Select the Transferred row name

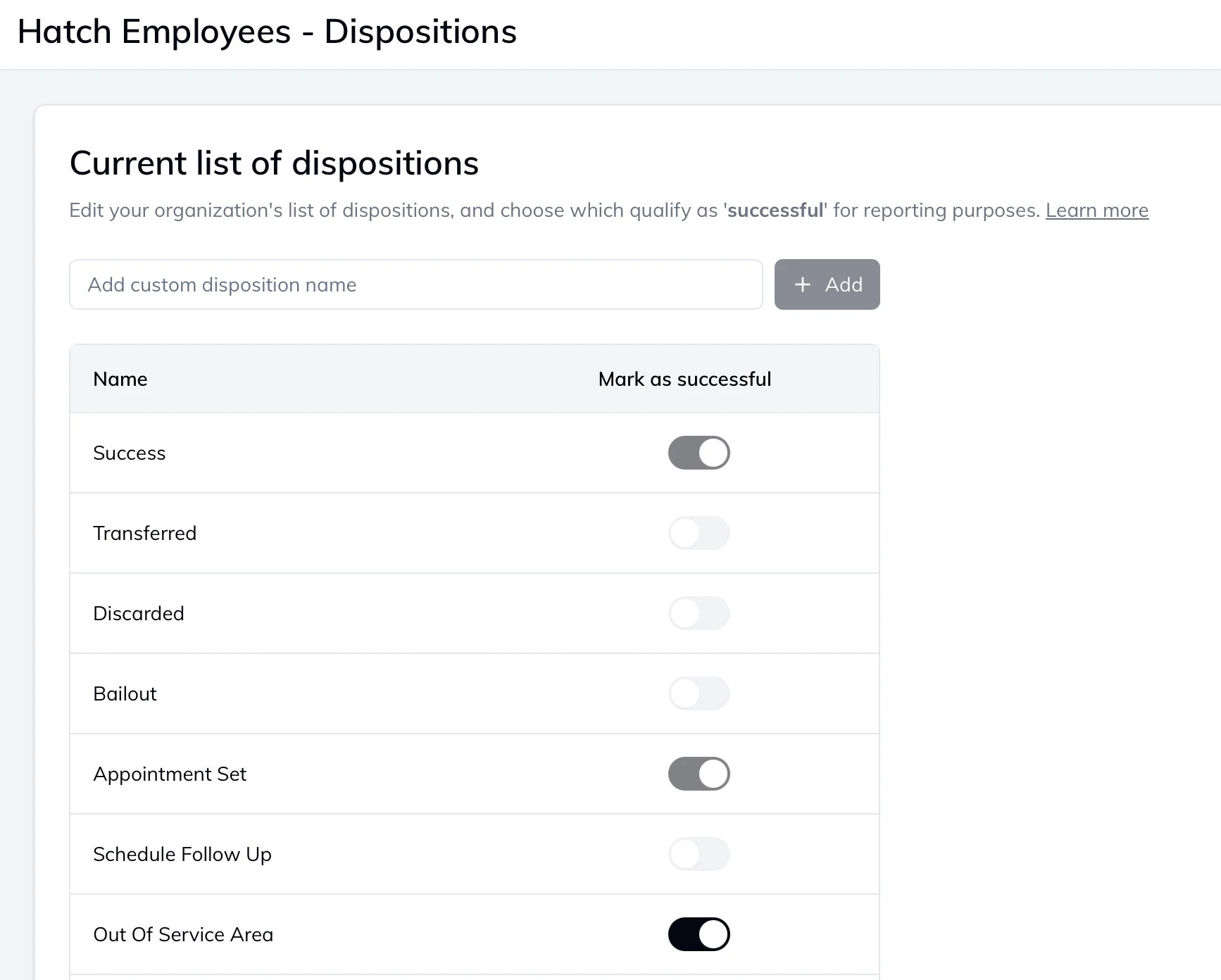[x=145, y=533]
